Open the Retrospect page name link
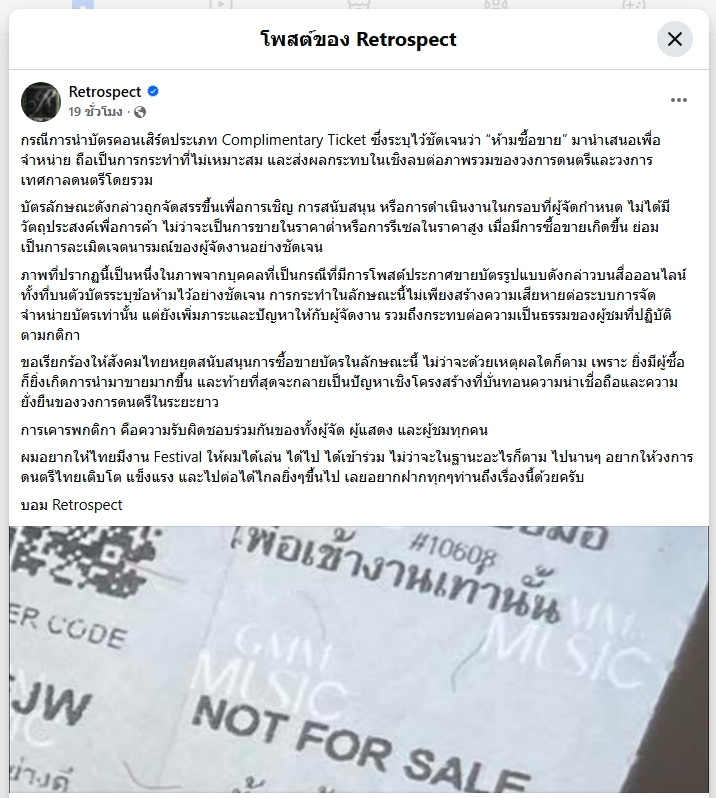This screenshot has height=798, width=716. (x=105, y=92)
